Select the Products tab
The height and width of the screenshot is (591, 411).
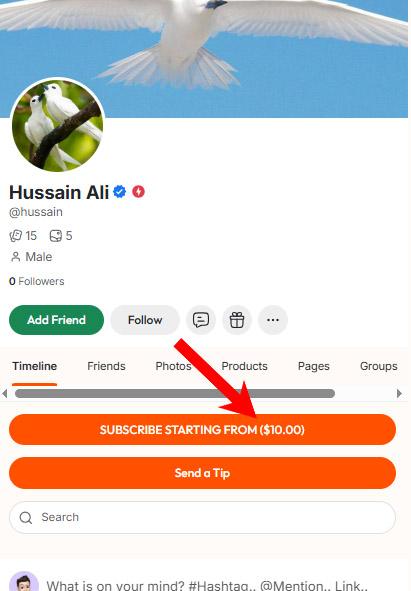click(244, 366)
